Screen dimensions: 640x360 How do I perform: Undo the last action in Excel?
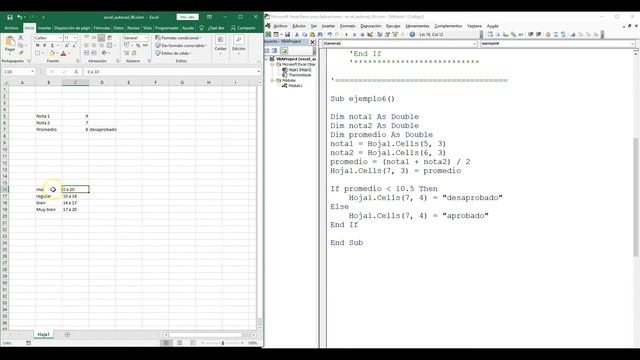19,17
